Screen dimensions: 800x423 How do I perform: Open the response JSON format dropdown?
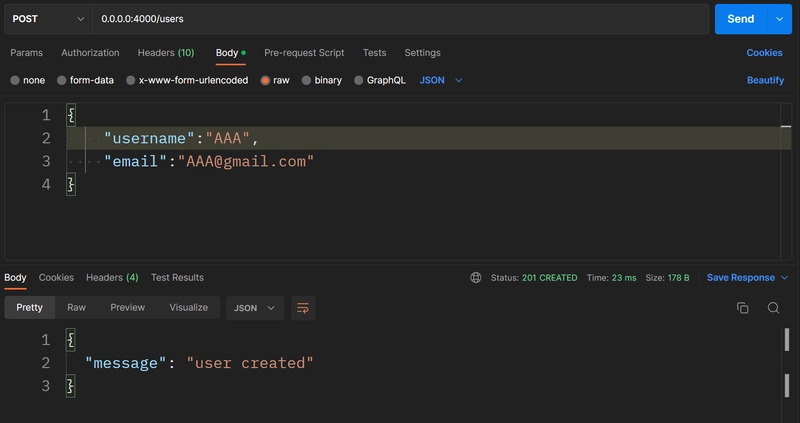(255, 308)
